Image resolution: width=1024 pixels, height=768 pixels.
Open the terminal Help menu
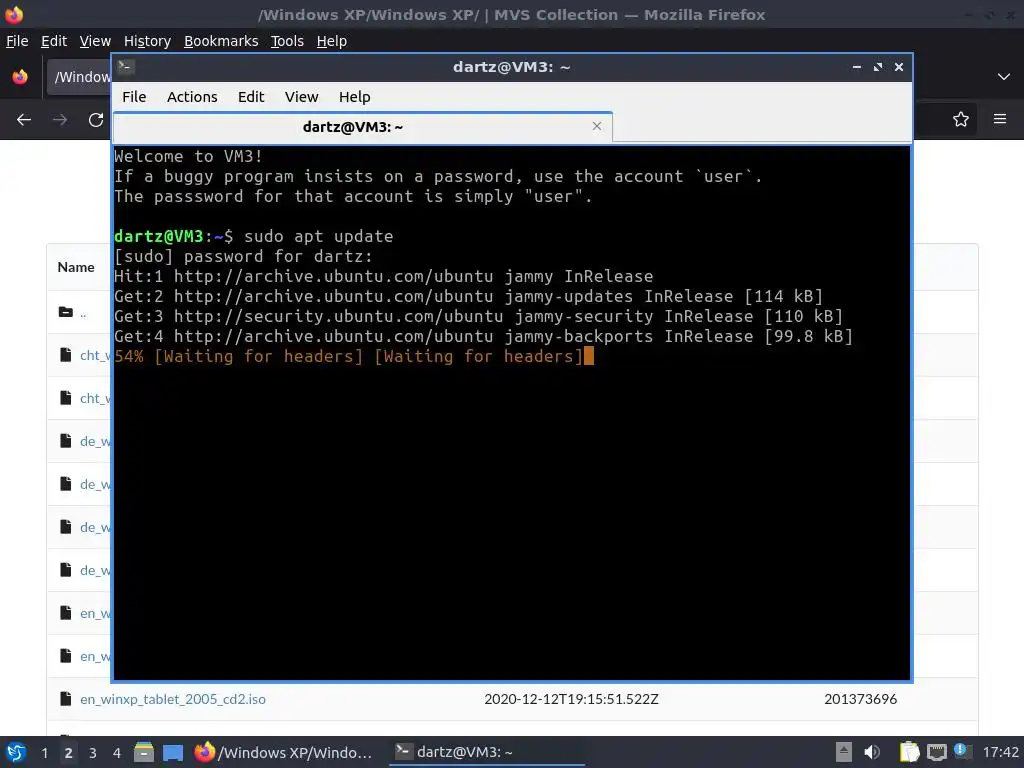355,97
